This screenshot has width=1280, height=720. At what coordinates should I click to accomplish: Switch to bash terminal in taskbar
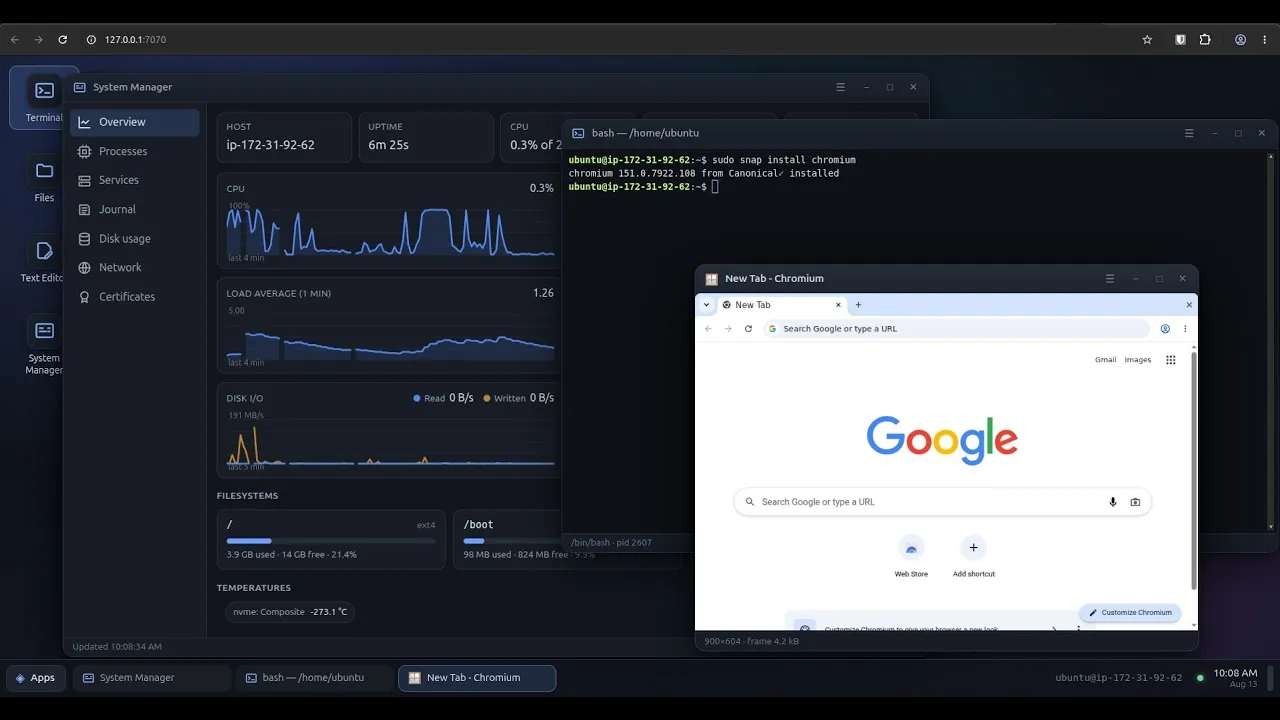pyautogui.click(x=314, y=678)
